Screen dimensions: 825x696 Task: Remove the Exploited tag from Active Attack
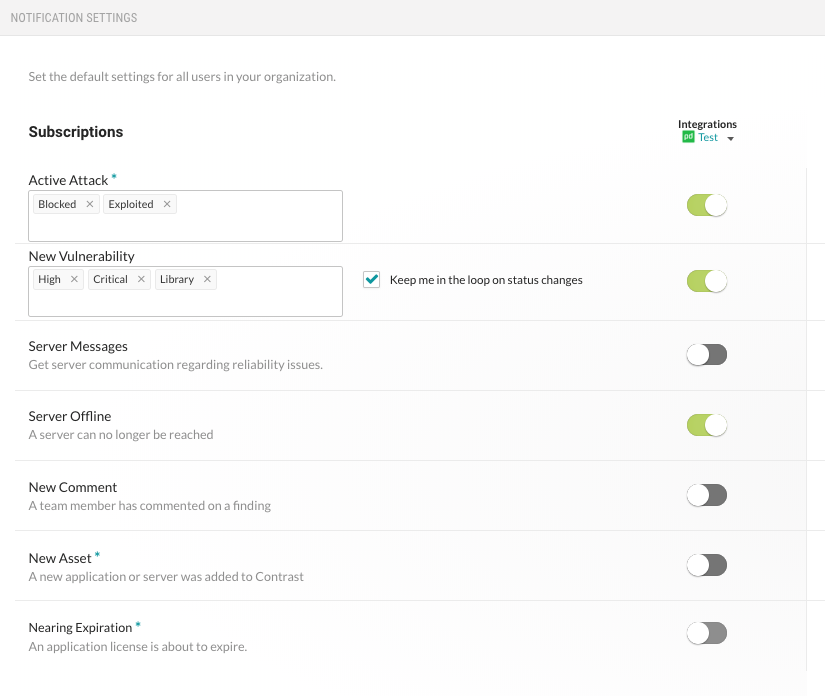coord(166,204)
